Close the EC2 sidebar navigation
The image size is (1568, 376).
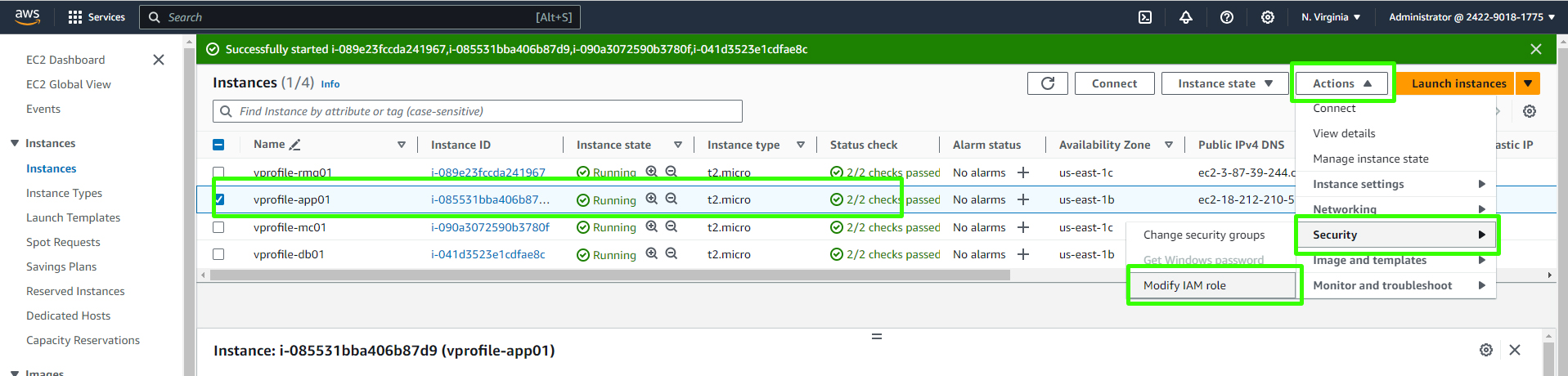[159, 60]
